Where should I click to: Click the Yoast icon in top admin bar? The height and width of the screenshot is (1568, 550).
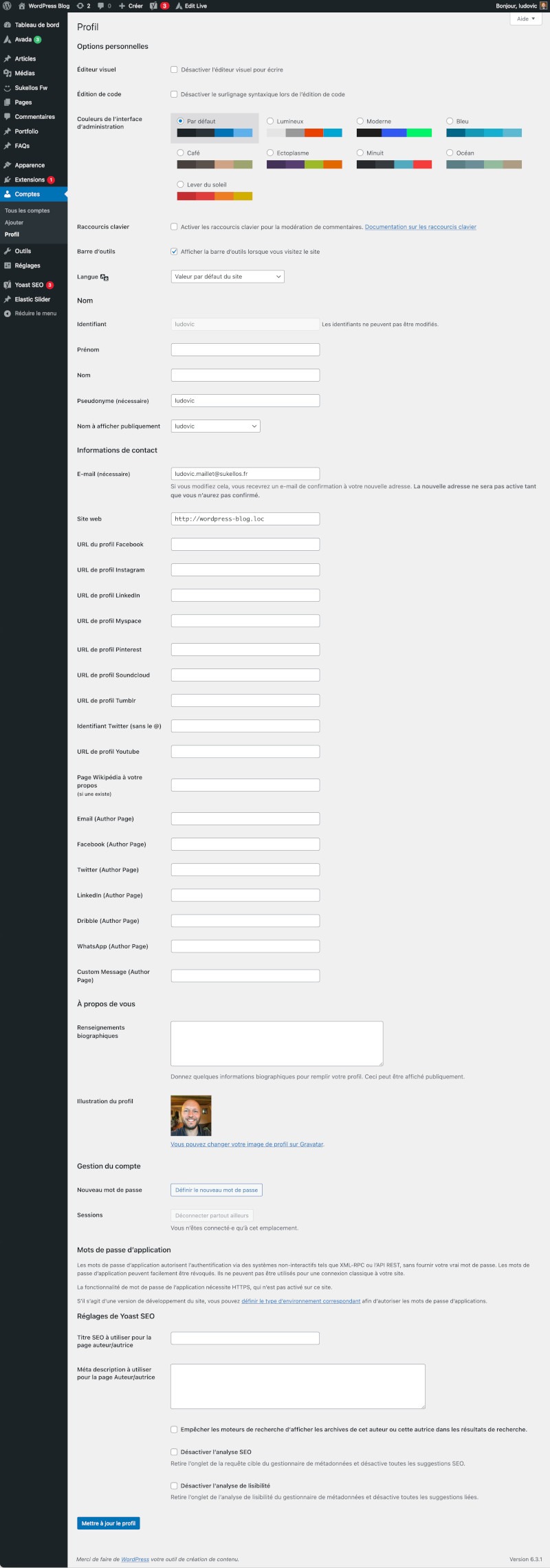153,6
